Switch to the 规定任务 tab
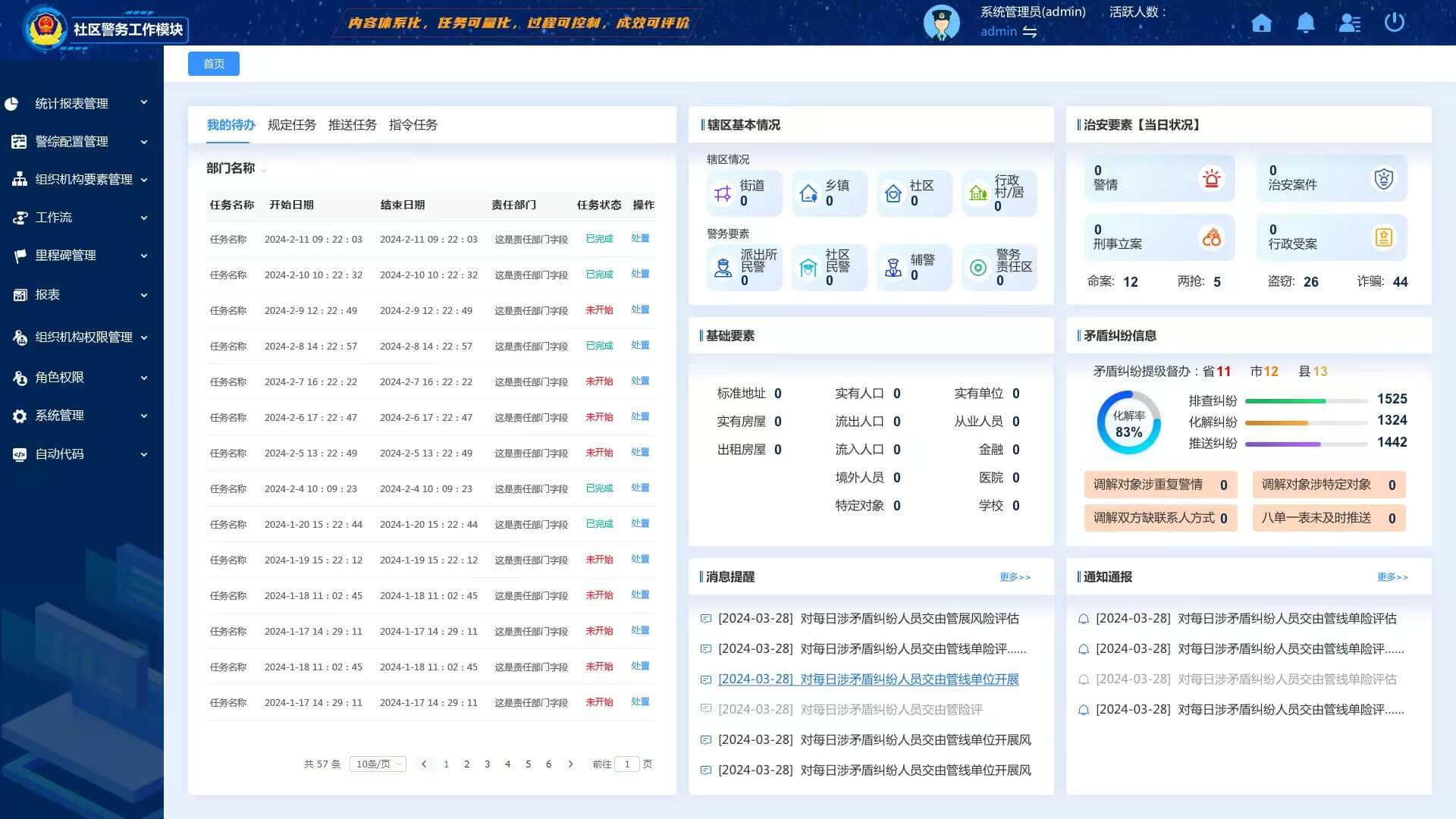The width and height of the screenshot is (1456, 819). click(x=291, y=124)
